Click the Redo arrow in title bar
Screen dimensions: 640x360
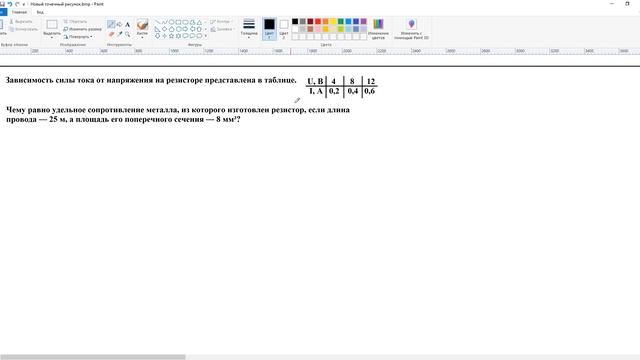[x=17, y=4]
